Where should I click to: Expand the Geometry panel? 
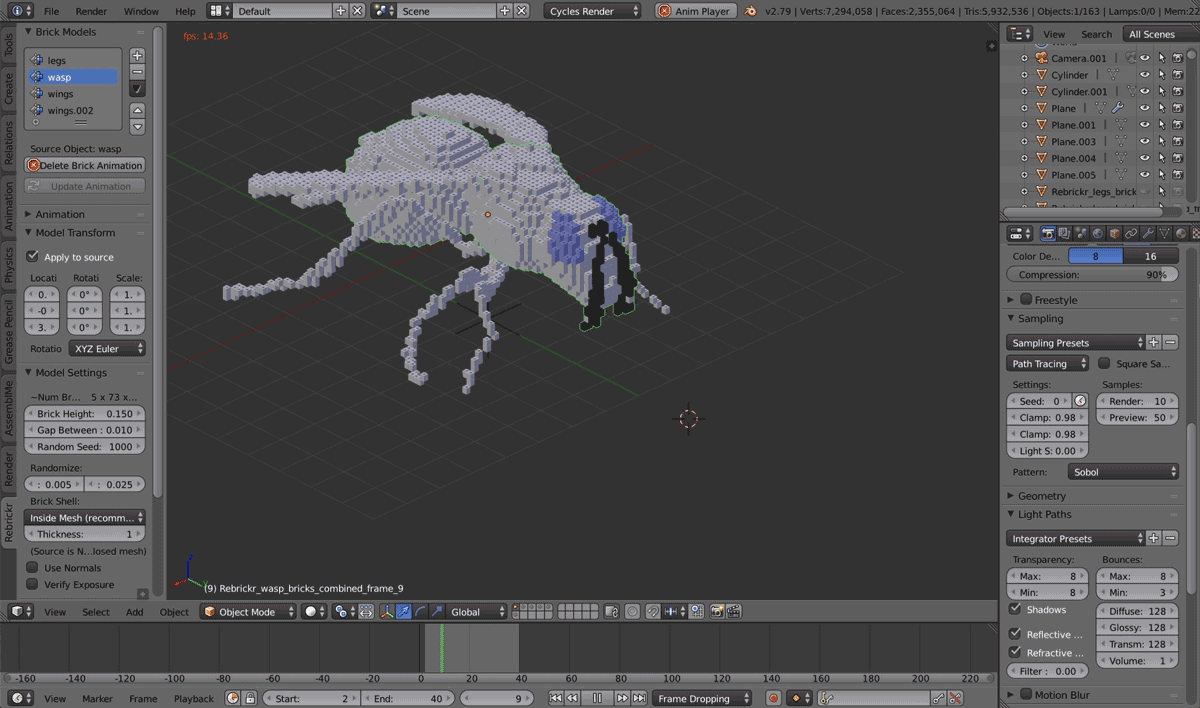1042,496
